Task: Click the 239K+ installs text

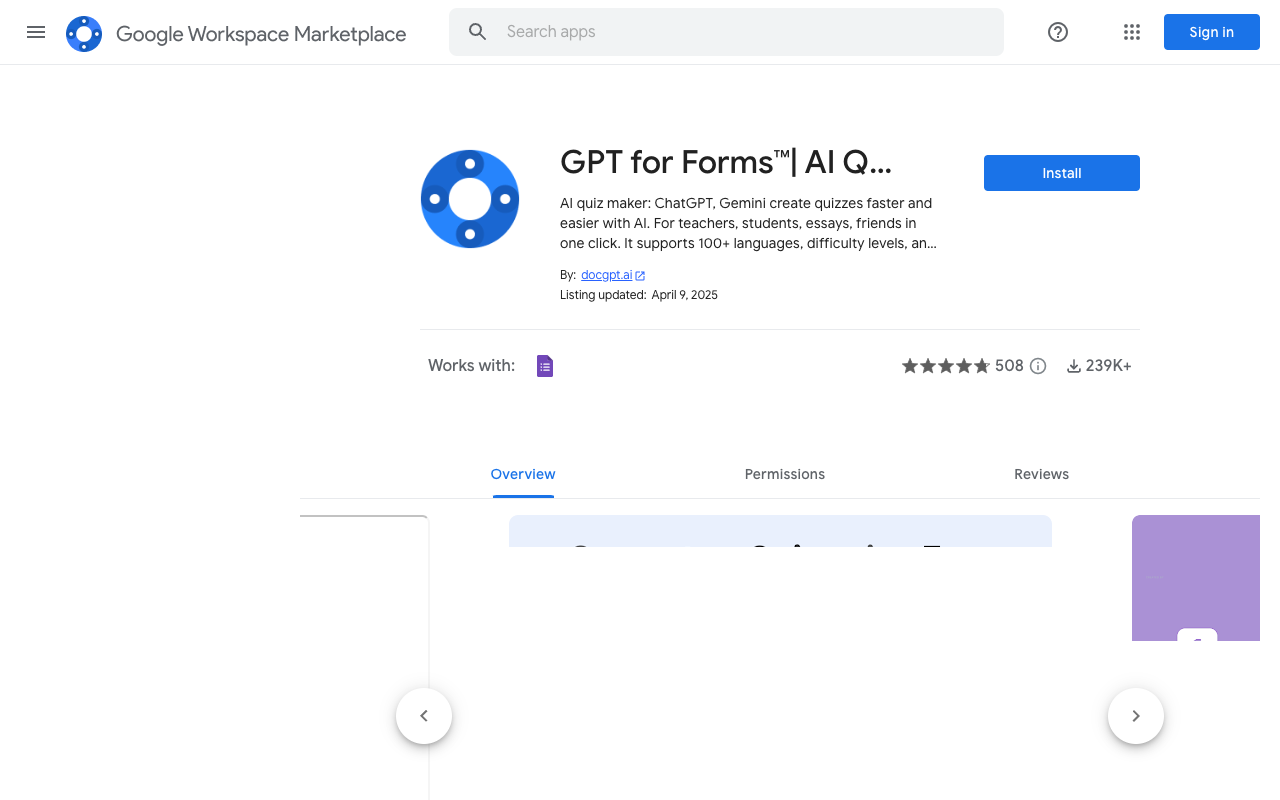Action: pos(1109,366)
